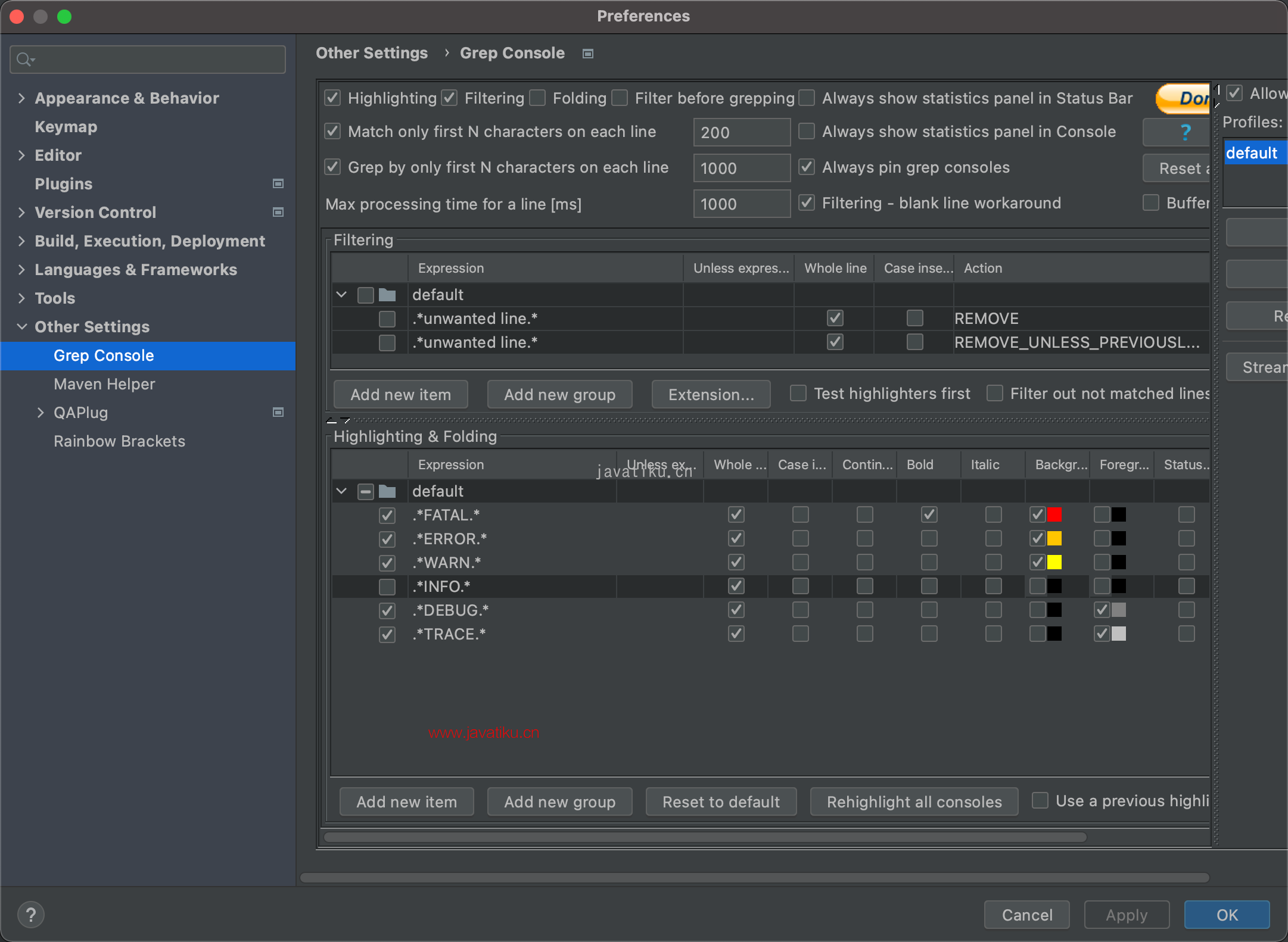
Task: Click the project-level settings icon beside Plugins
Action: click(x=278, y=183)
